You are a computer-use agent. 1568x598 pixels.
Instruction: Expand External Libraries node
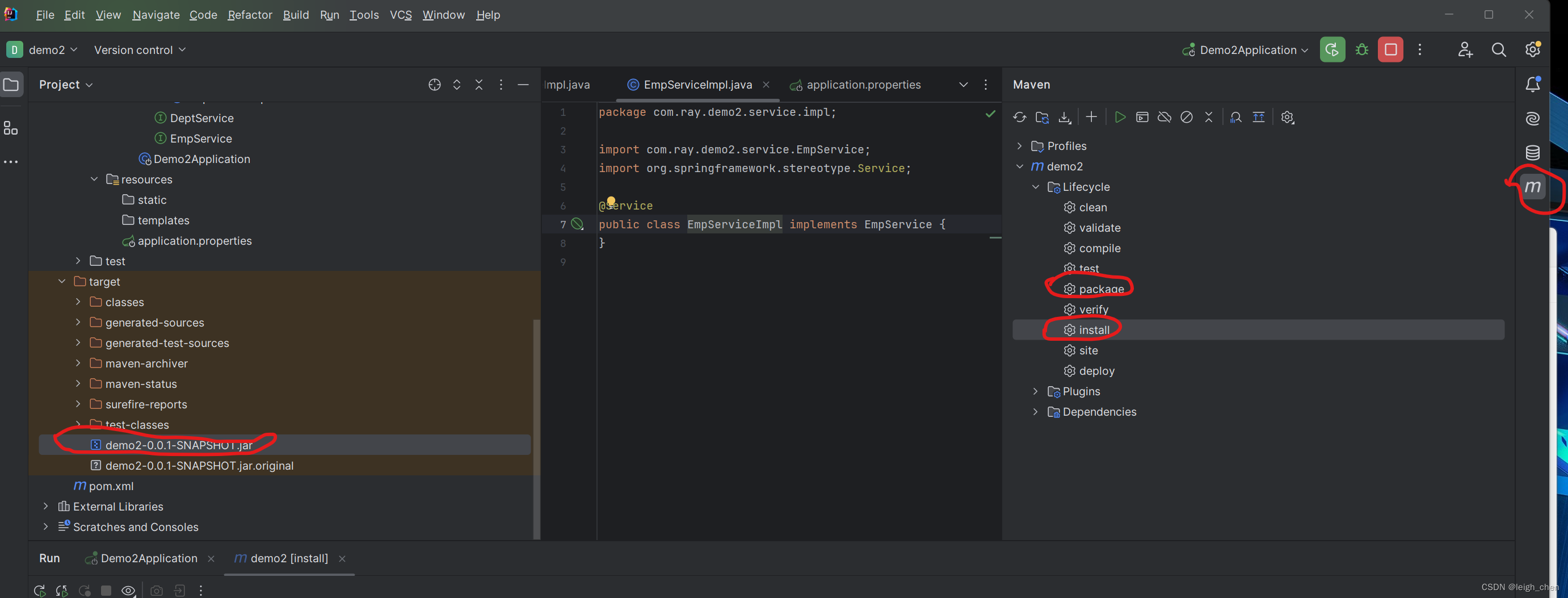tap(45, 506)
